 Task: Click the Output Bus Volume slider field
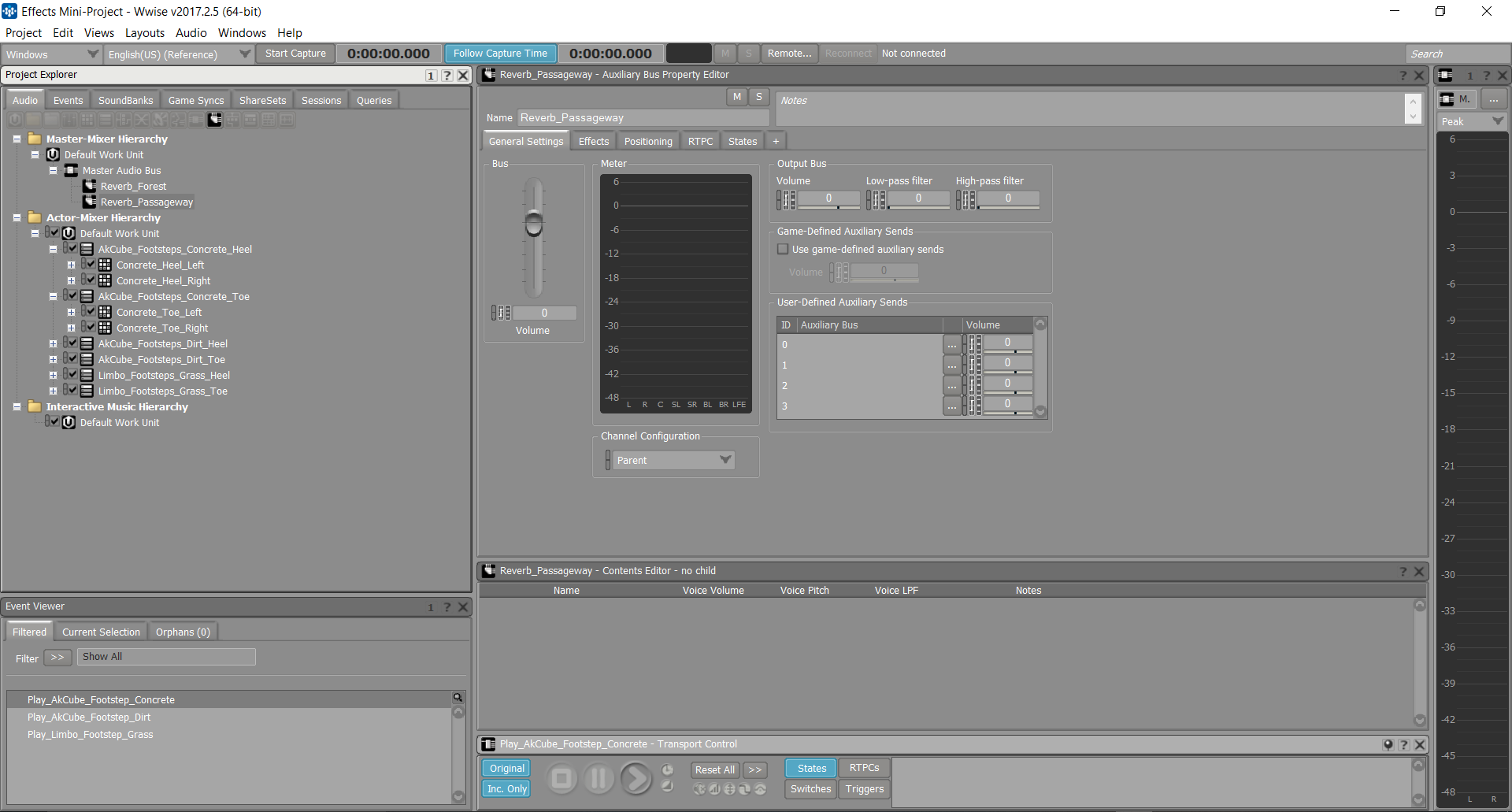(x=829, y=198)
